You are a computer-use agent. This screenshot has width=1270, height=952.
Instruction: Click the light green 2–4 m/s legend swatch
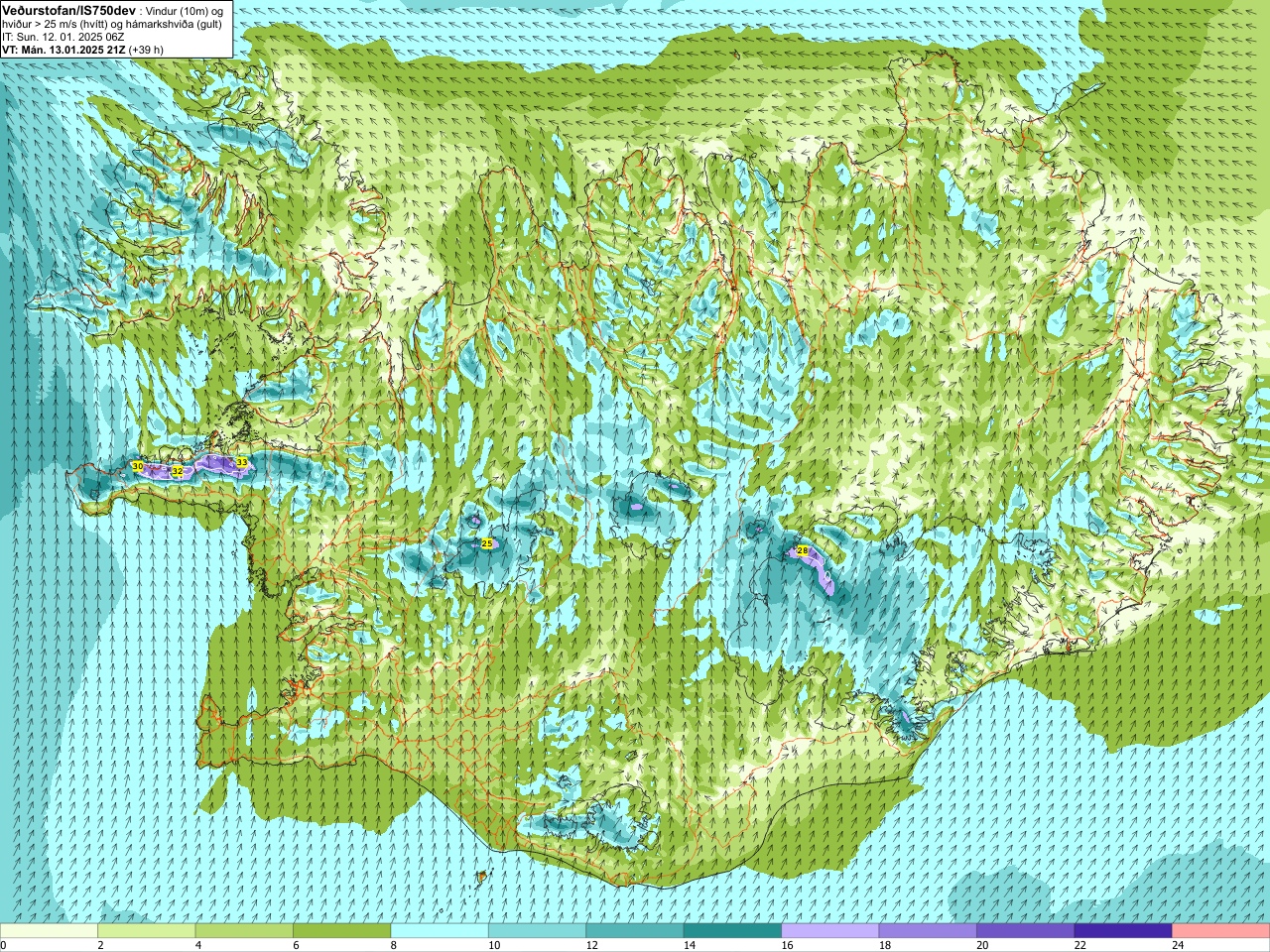click(x=146, y=931)
